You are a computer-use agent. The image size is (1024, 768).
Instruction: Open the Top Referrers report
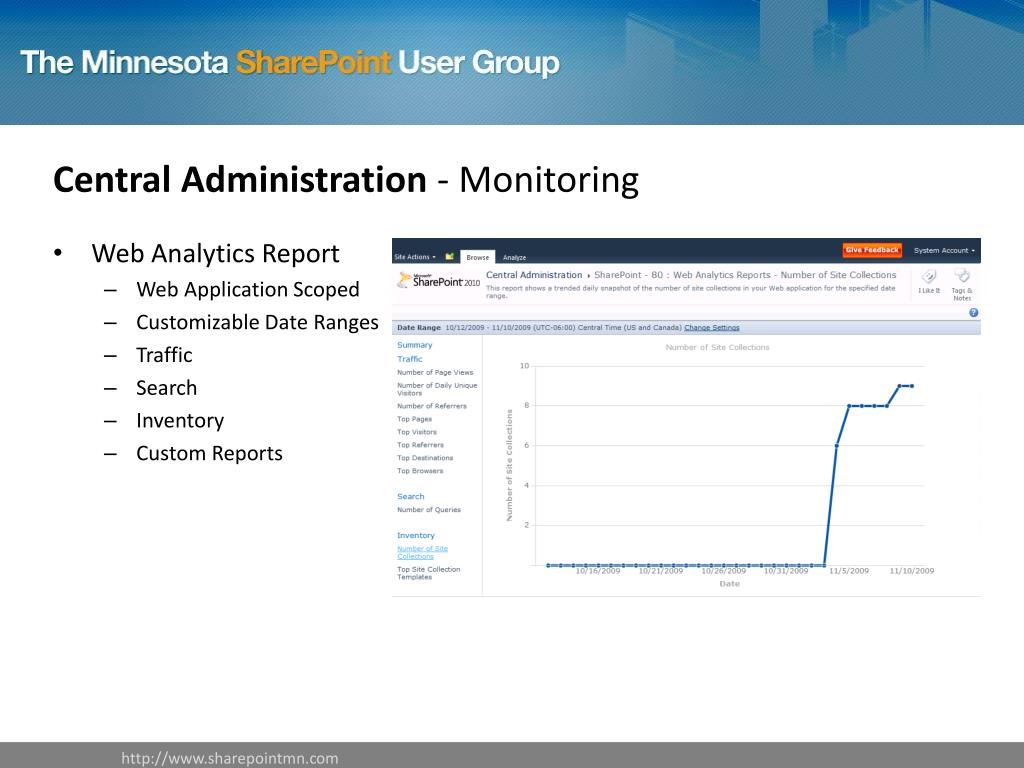tap(420, 445)
